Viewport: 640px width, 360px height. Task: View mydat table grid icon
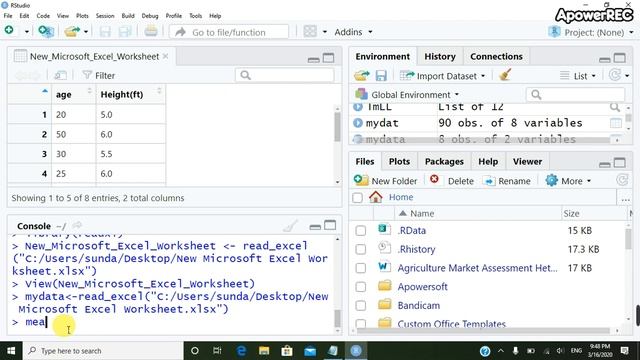[616, 123]
